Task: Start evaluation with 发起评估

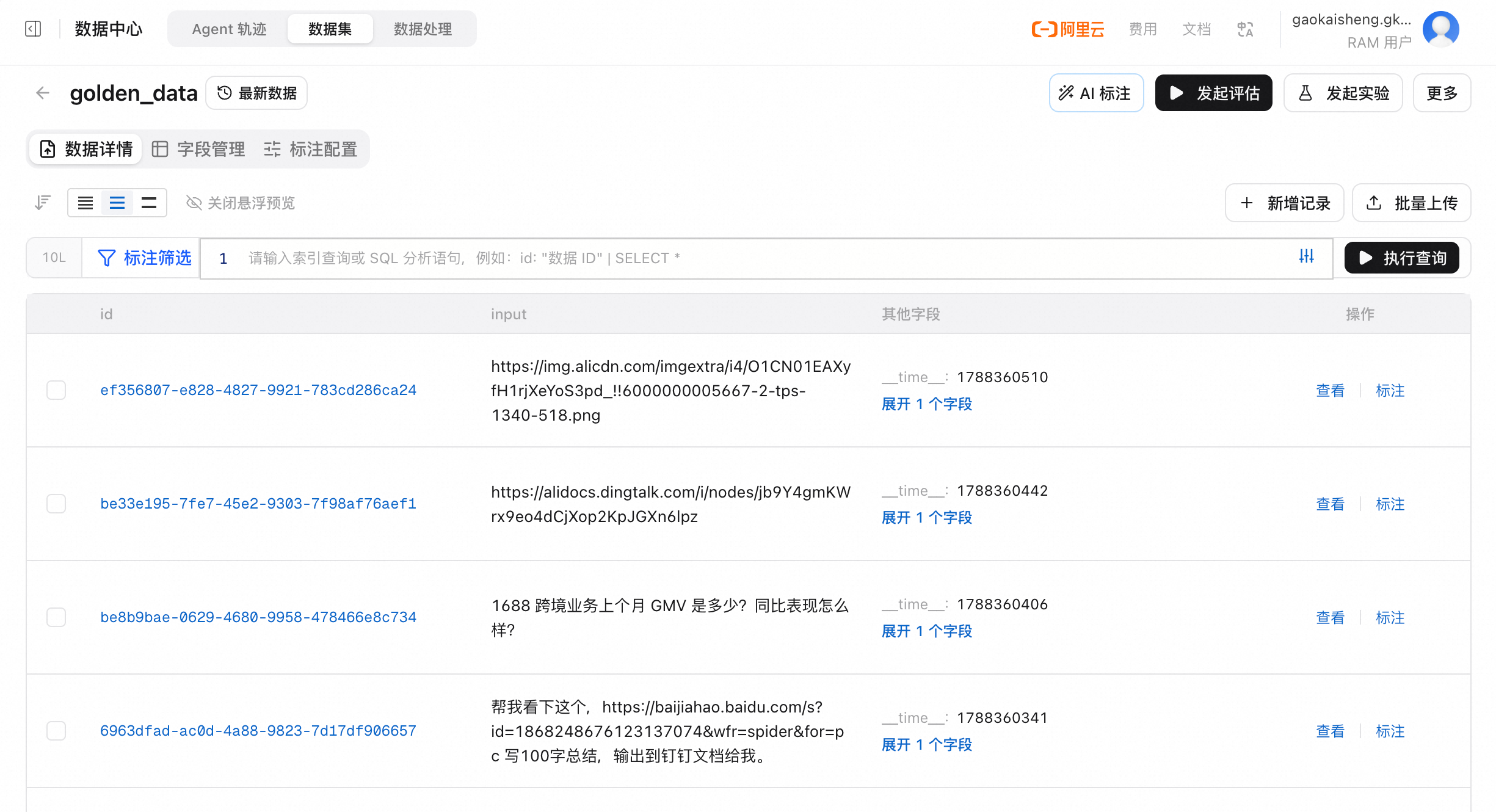Action: (x=1213, y=93)
